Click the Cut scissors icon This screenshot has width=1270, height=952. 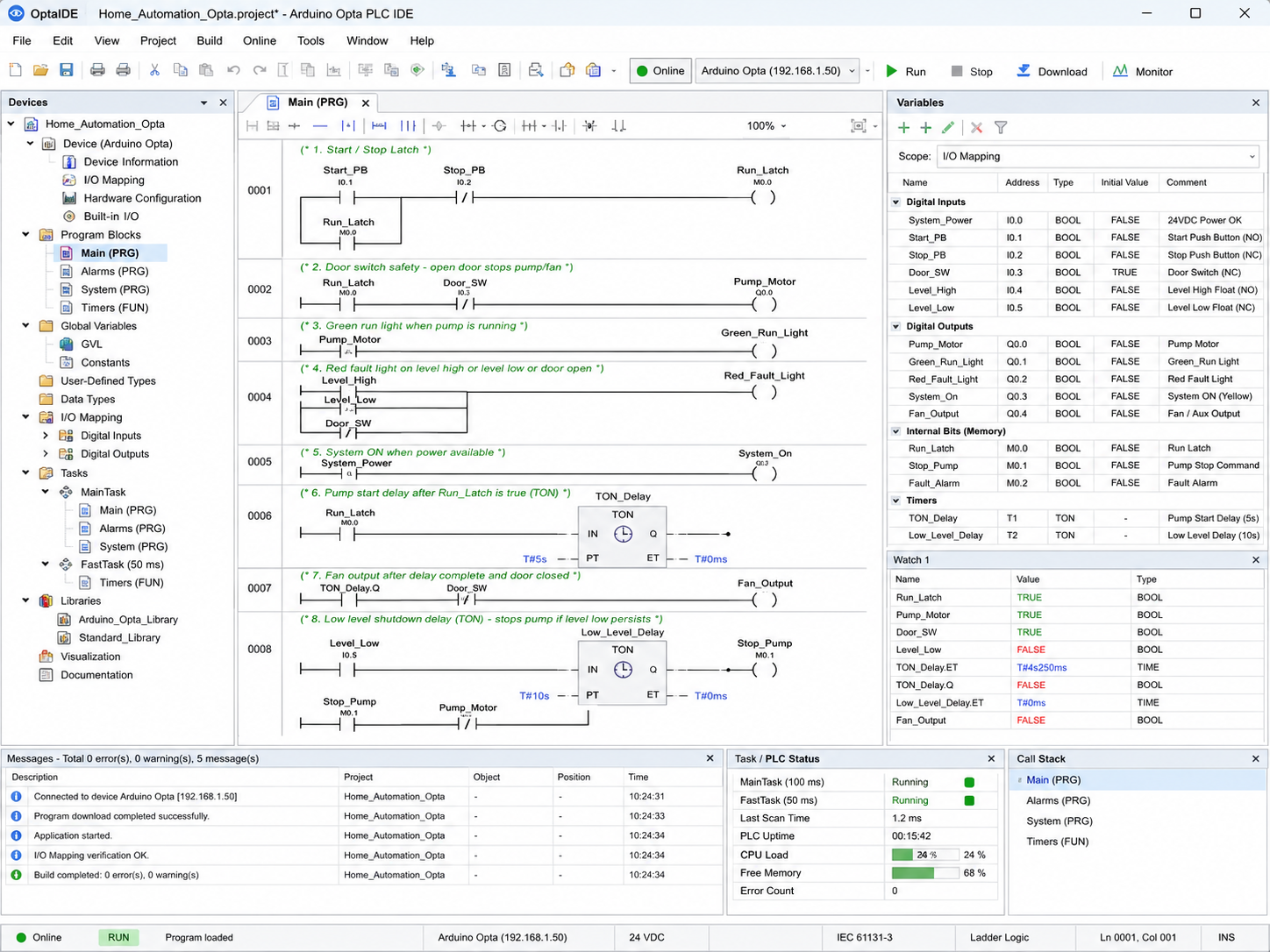(x=154, y=70)
